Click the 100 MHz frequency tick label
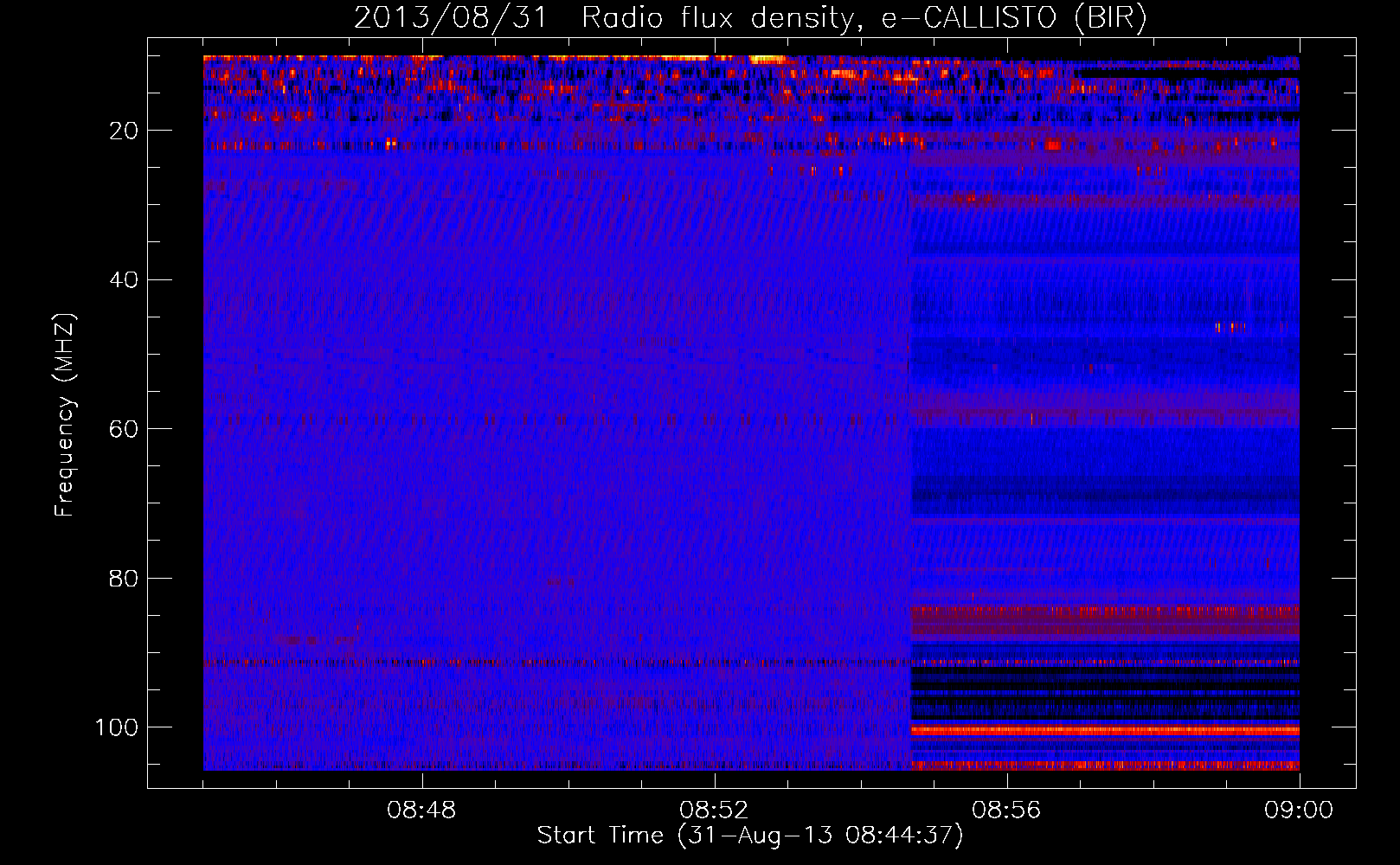The width and height of the screenshot is (1400, 865). click(117, 727)
